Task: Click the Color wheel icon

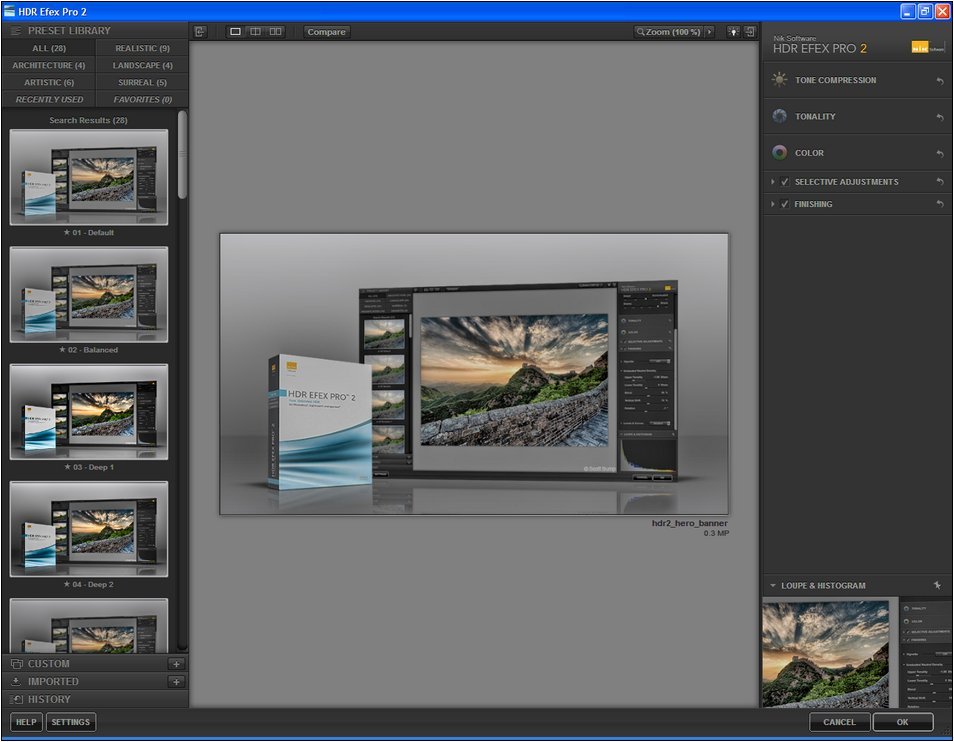Action: (x=779, y=153)
